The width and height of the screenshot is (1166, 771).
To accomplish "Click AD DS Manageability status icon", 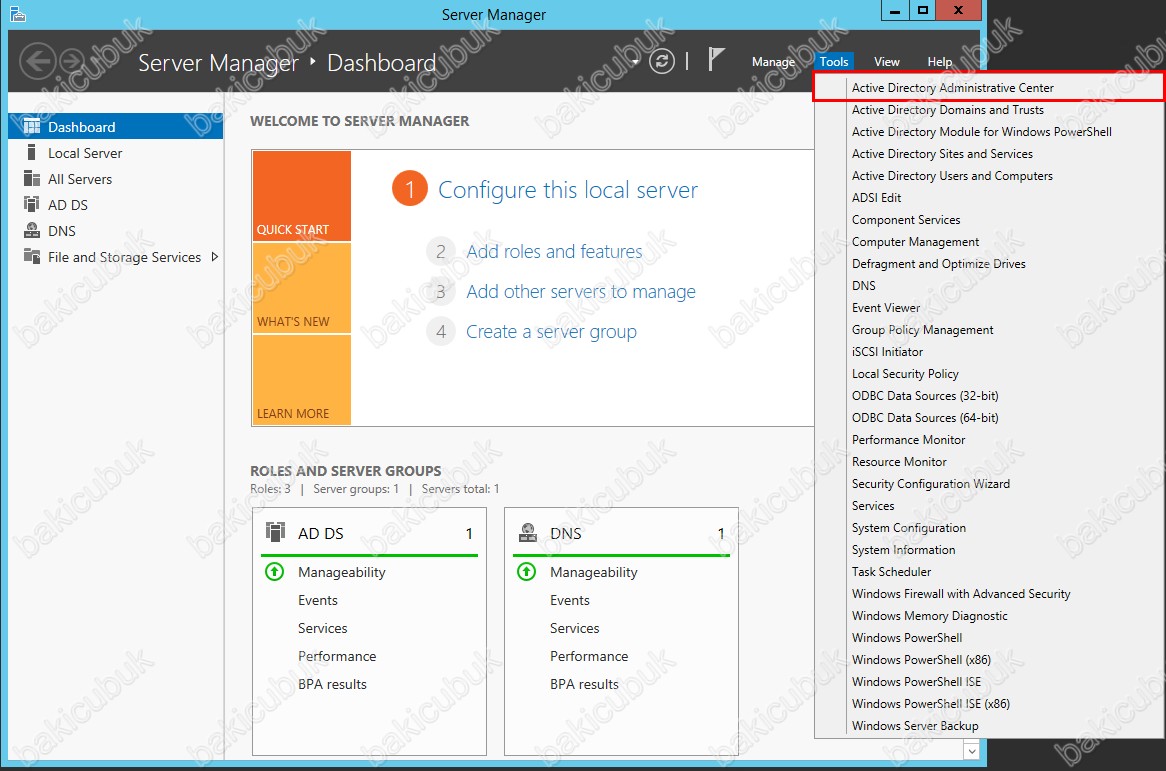I will 274,572.
